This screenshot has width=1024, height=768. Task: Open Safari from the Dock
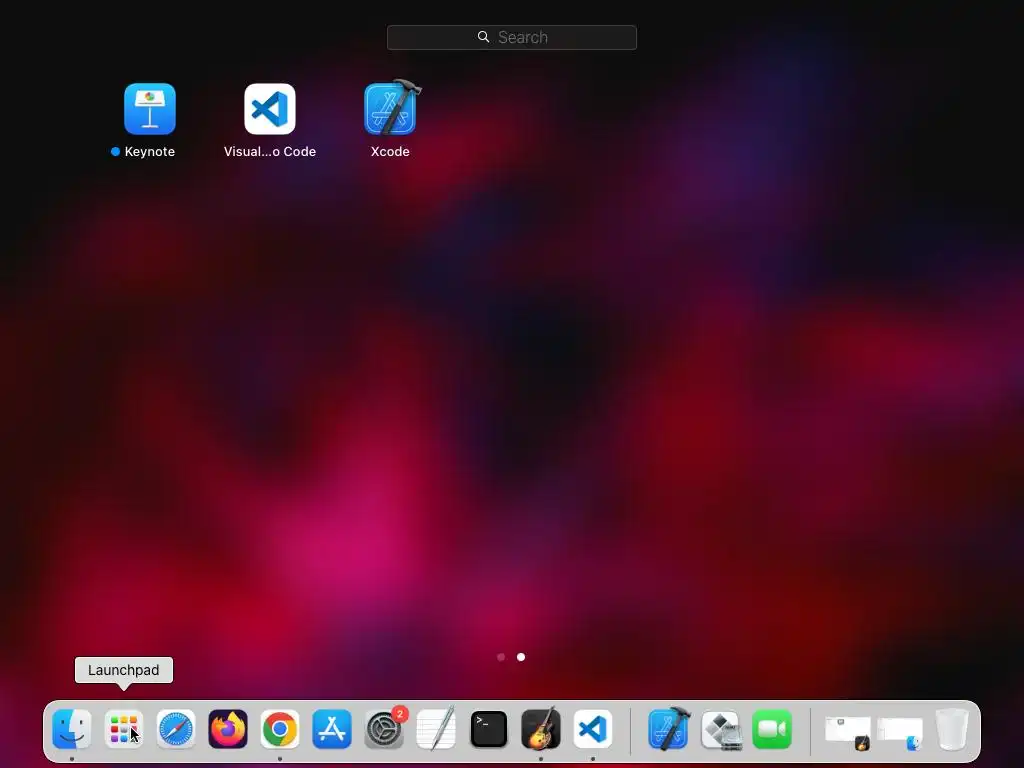tap(176, 729)
